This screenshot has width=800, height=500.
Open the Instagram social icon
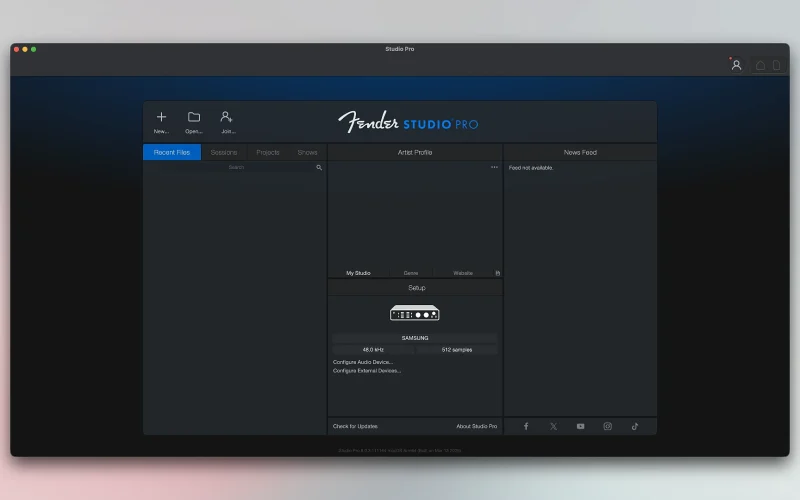click(608, 426)
